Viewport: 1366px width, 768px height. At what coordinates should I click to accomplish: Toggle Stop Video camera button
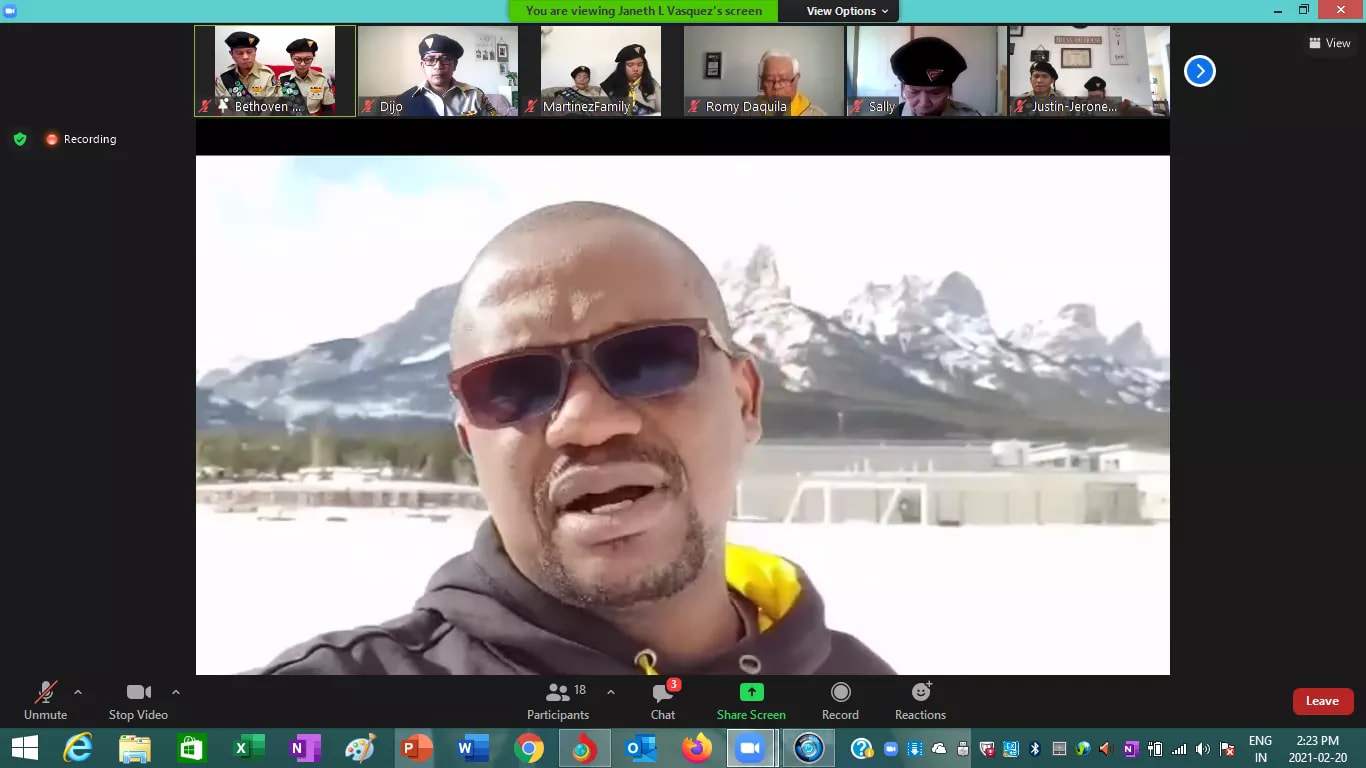point(138,701)
